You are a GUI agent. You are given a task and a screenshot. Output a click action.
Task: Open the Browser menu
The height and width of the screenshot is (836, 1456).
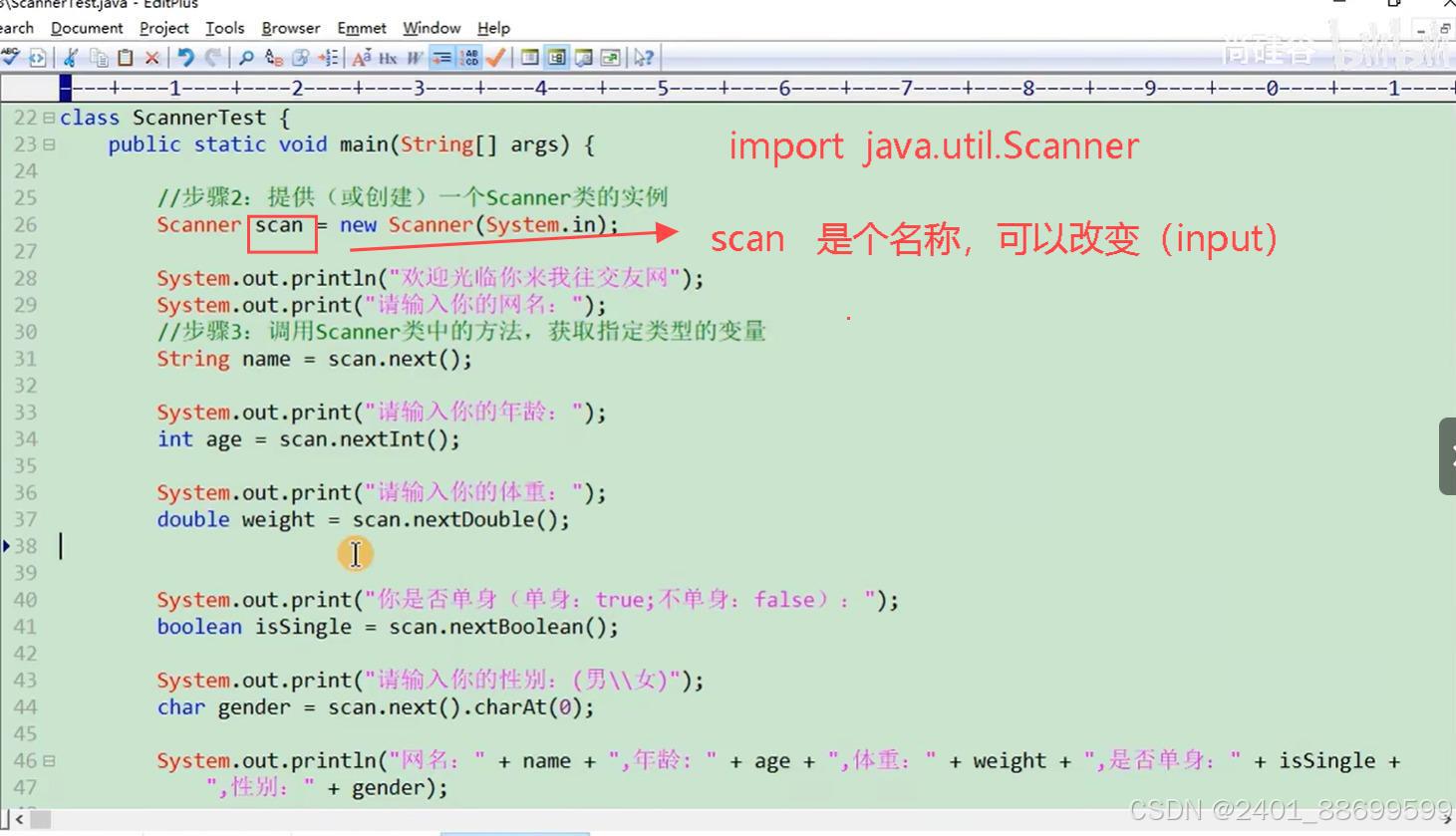pyautogui.click(x=291, y=28)
